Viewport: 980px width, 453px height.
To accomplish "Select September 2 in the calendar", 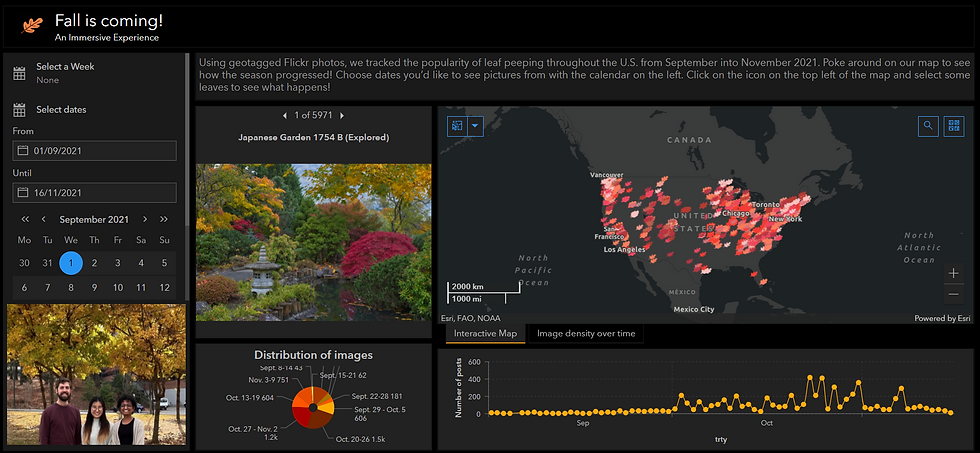I will coord(94,263).
